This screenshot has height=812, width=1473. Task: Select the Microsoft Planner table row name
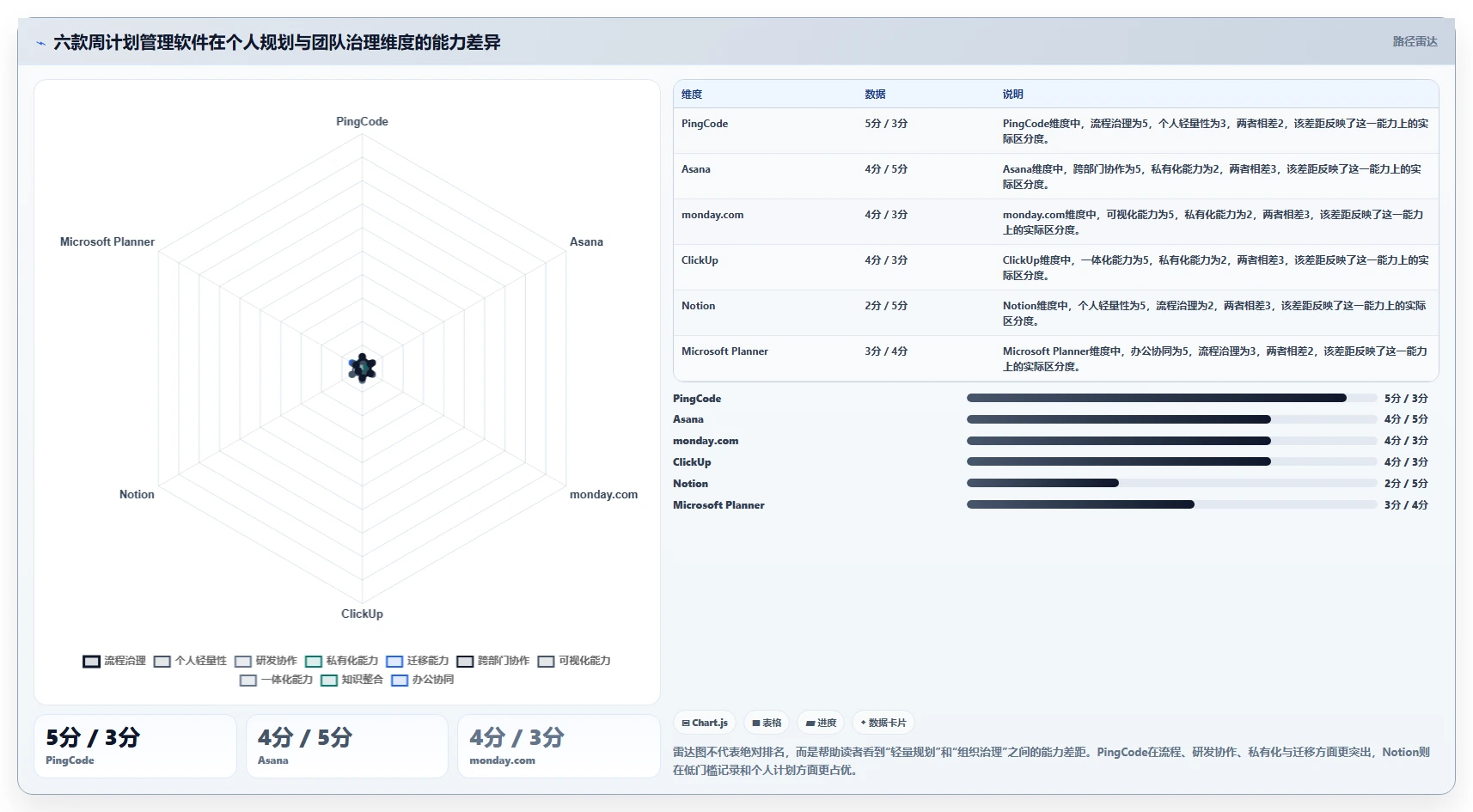click(x=724, y=351)
